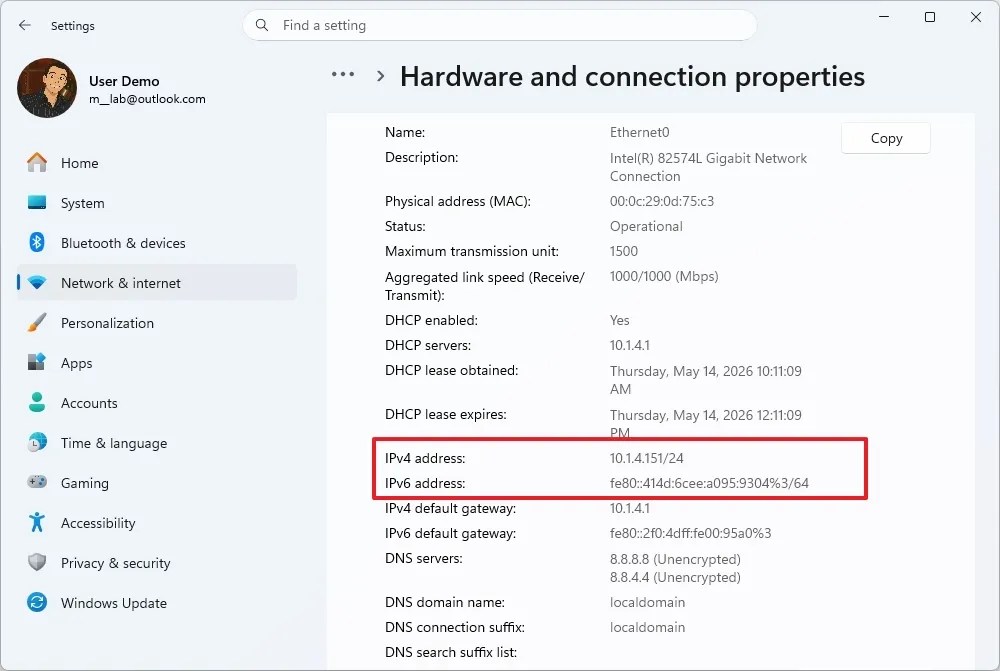Click the Privacy shield icon
The height and width of the screenshot is (671, 1000).
pyautogui.click(x=37, y=562)
